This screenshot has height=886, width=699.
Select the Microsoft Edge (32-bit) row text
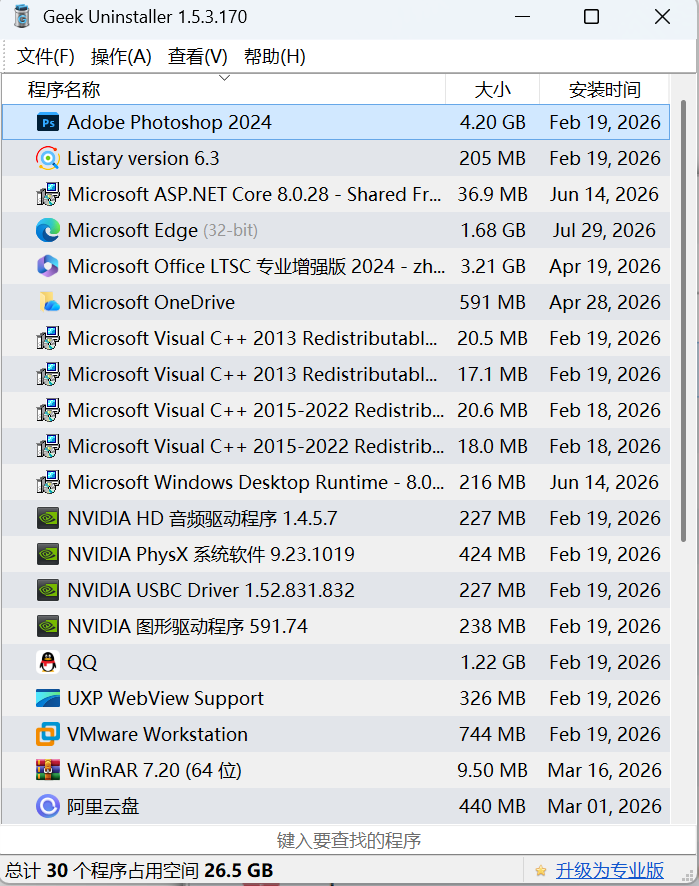tap(162, 231)
